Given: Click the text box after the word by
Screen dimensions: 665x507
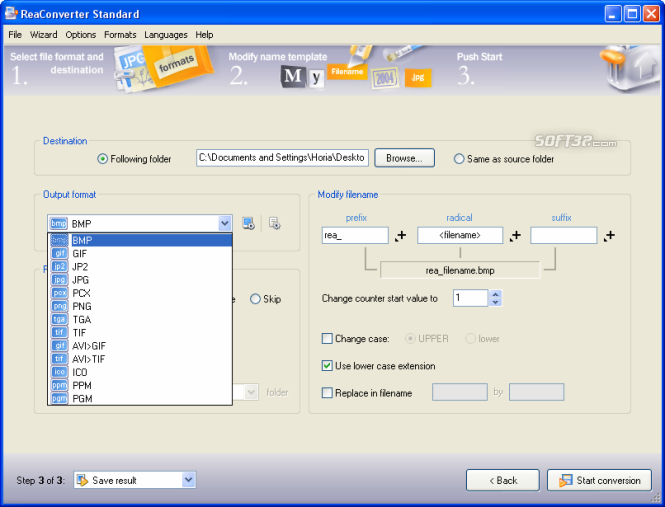Looking at the screenshot, I should [x=536, y=392].
